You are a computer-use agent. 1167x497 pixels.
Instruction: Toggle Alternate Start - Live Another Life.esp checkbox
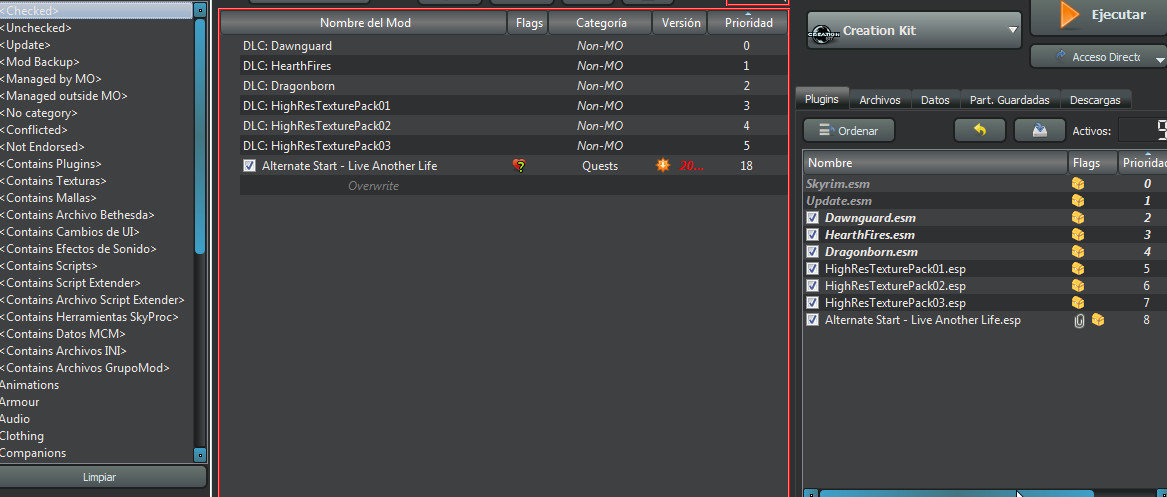[x=813, y=320]
